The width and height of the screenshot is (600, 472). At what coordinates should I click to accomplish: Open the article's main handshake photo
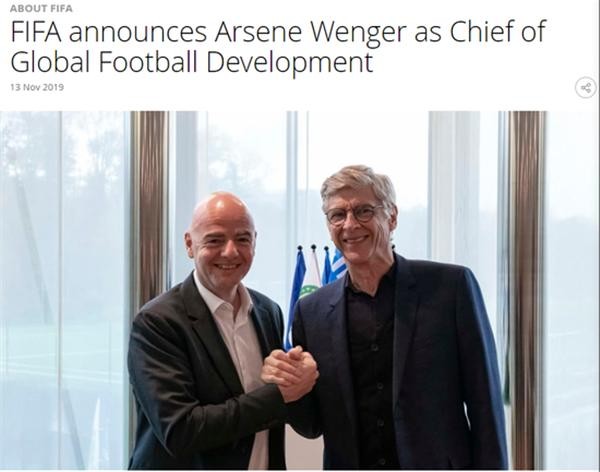tap(300, 290)
